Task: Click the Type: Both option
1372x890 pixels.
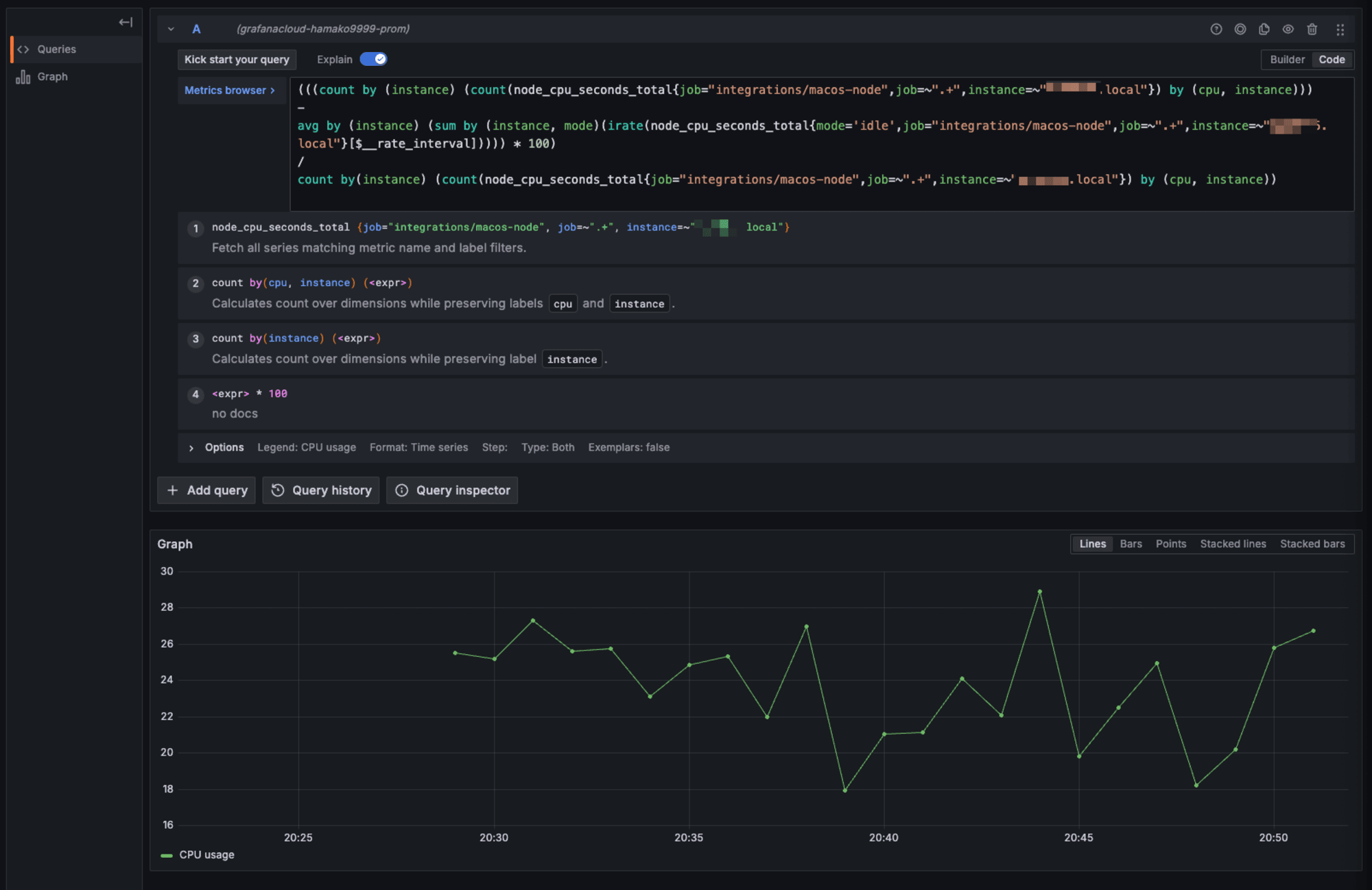Action: click(x=547, y=448)
